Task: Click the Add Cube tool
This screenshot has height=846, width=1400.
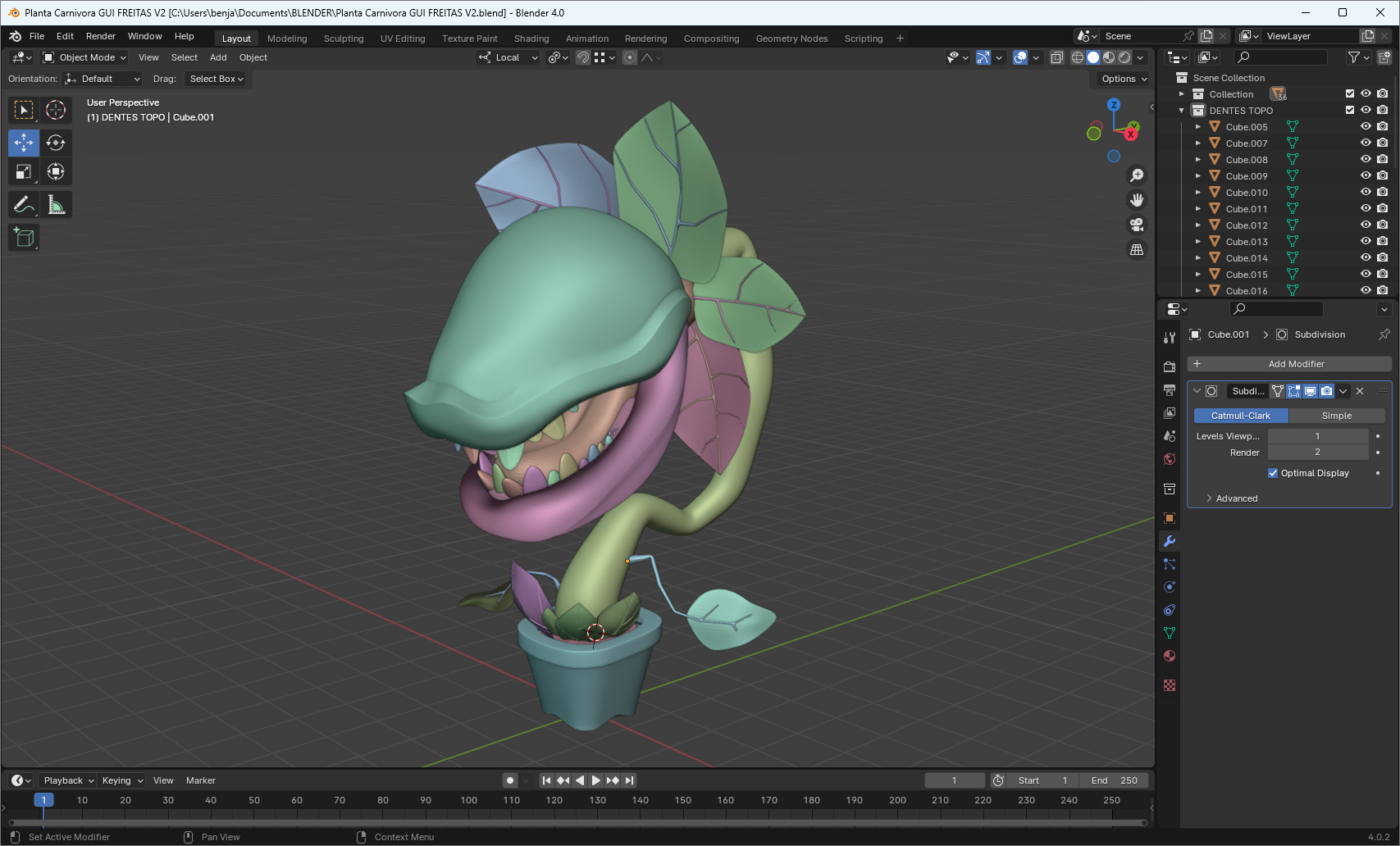Action: point(24,238)
